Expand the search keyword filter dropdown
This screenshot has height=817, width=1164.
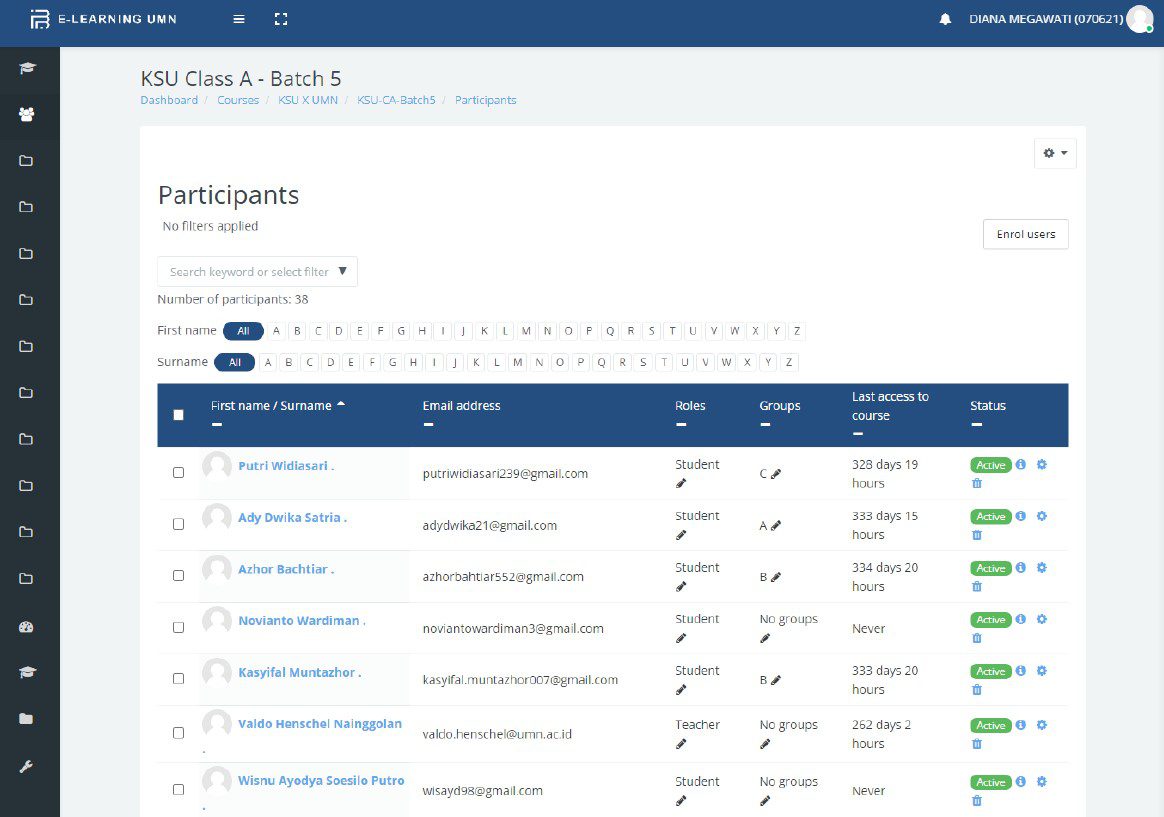click(342, 271)
